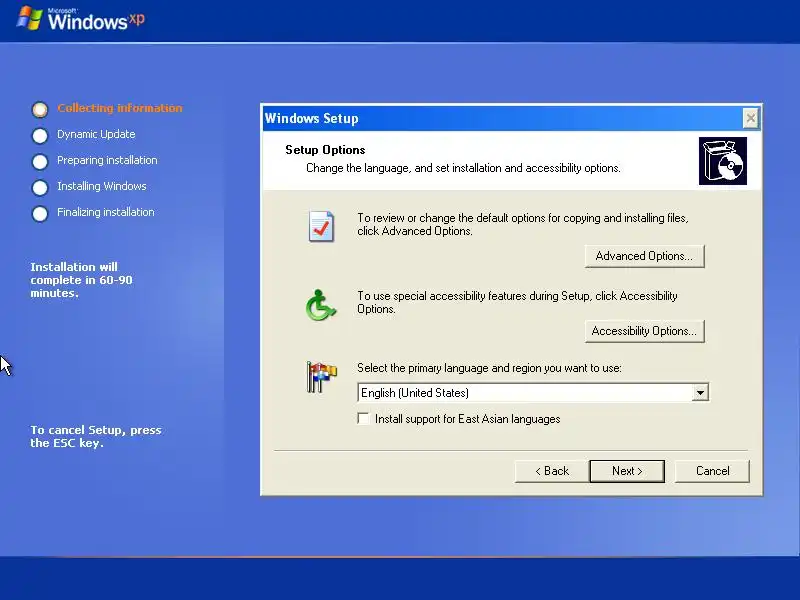Click the 'Preparing installation' text
The height and width of the screenshot is (600, 800).
(107, 160)
